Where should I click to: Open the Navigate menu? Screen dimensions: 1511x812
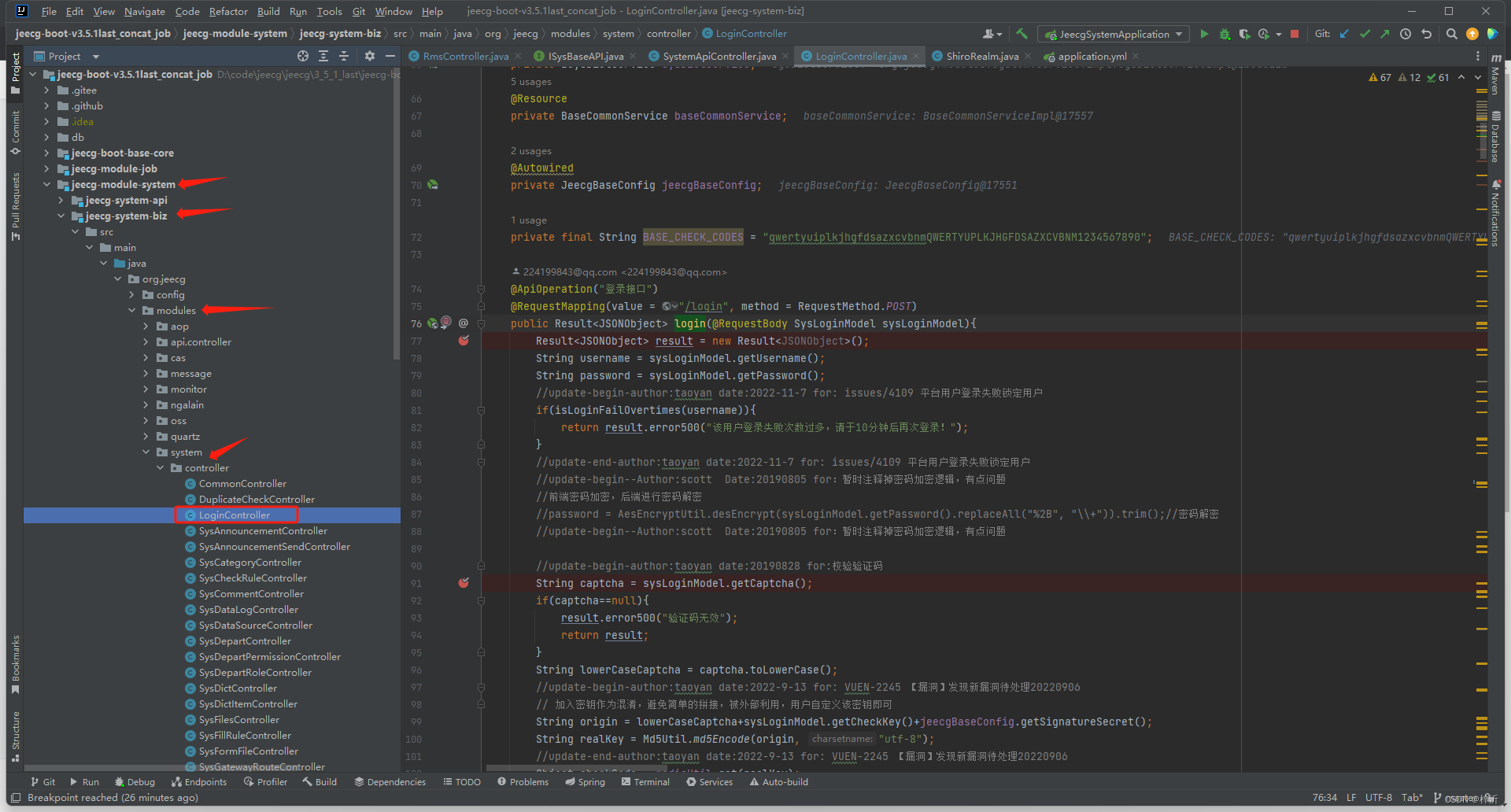tap(145, 11)
